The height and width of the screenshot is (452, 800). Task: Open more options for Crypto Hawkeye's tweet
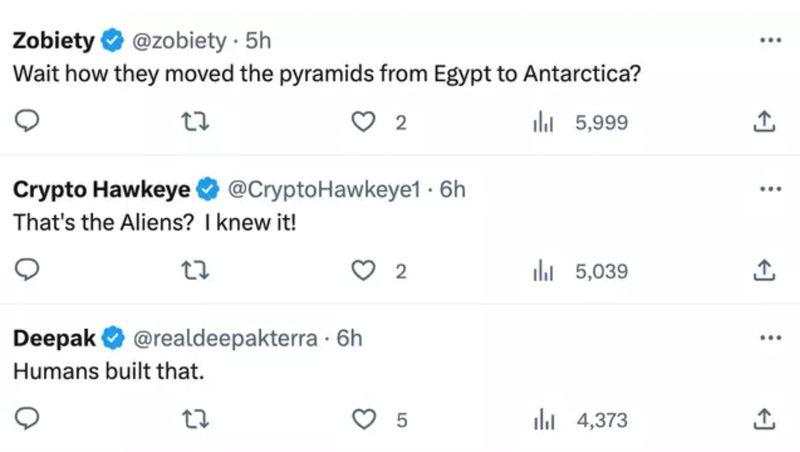click(x=770, y=189)
